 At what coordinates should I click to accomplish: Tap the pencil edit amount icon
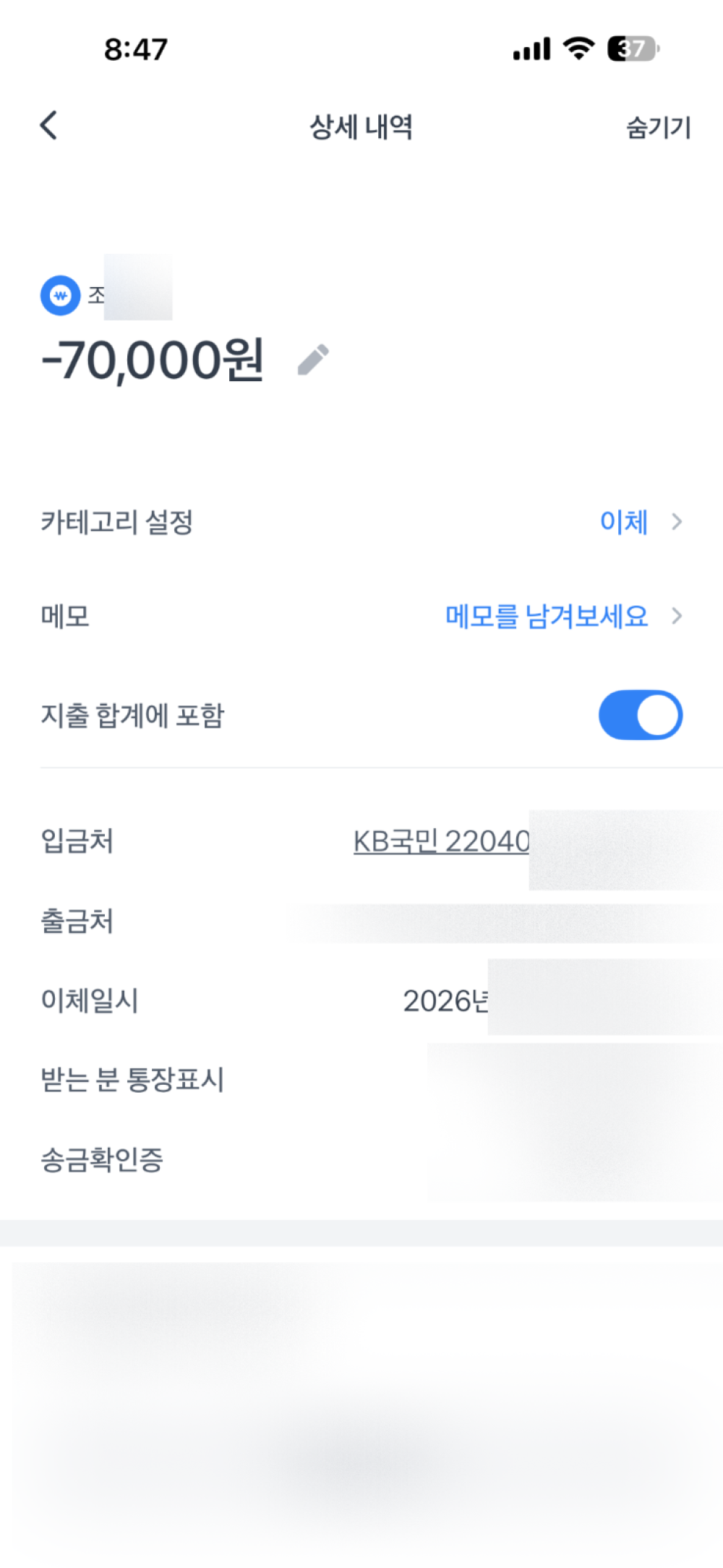[x=313, y=359]
